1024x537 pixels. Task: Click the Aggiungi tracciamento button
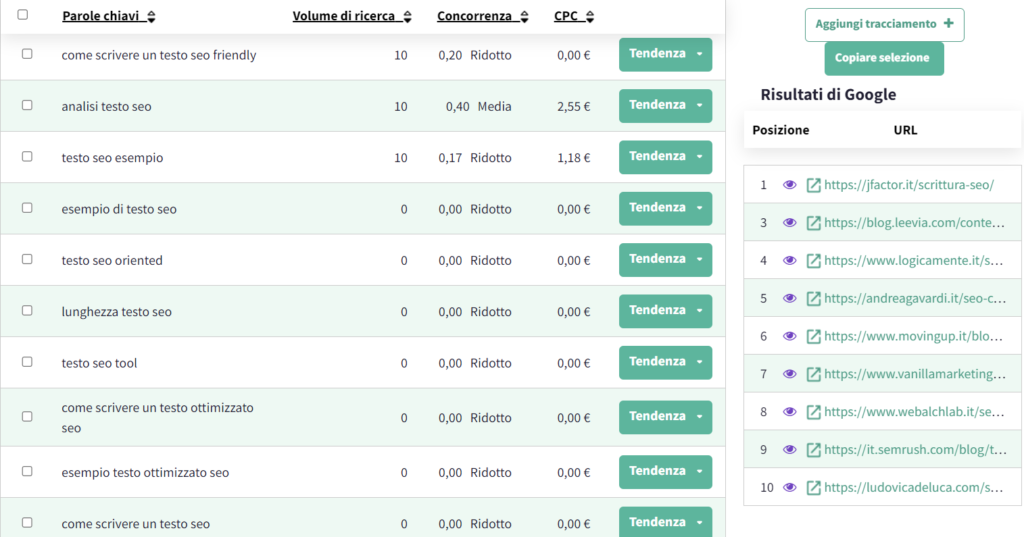(x=884, y=24)
